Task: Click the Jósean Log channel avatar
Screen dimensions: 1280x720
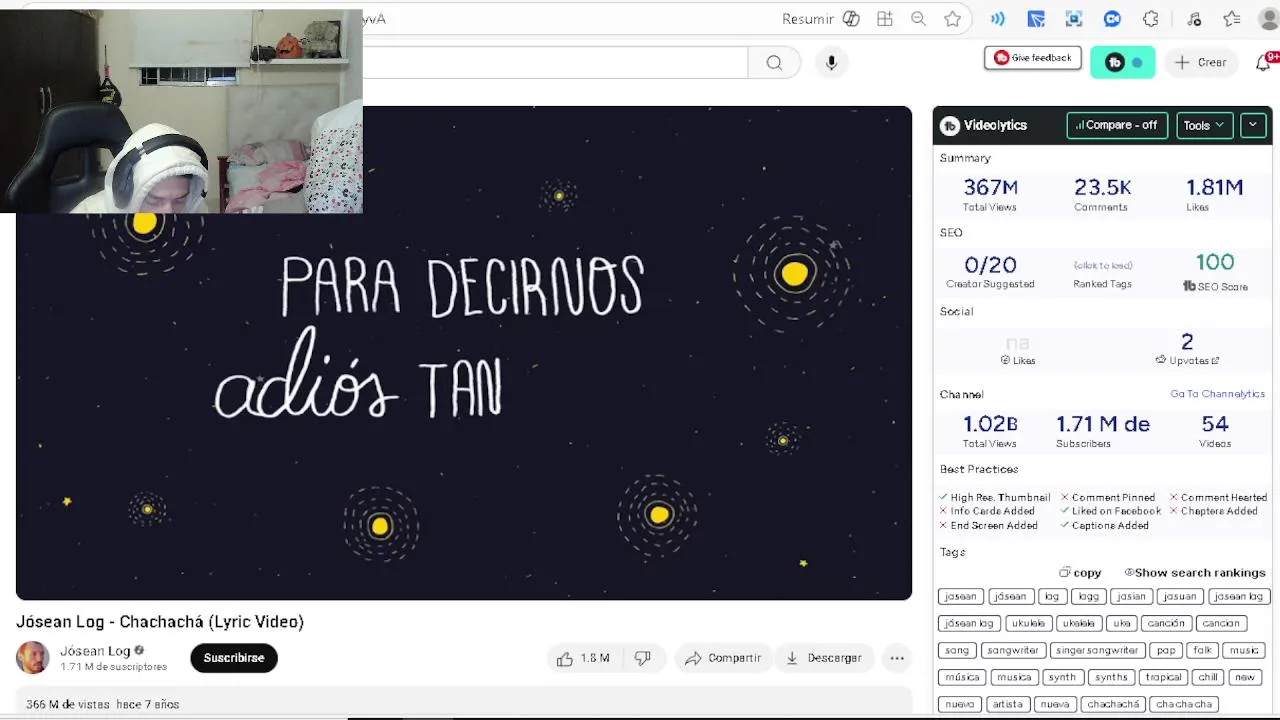Action: (32, 657)
